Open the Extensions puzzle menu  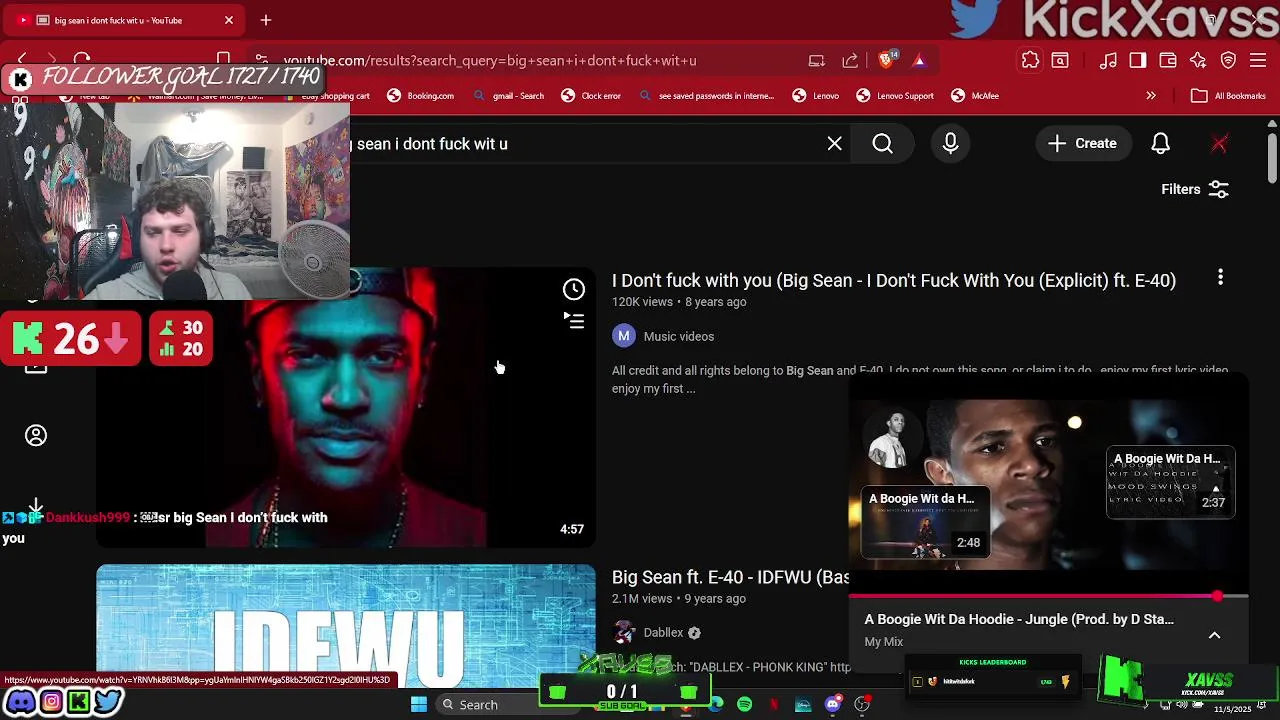click(1030, 60)
